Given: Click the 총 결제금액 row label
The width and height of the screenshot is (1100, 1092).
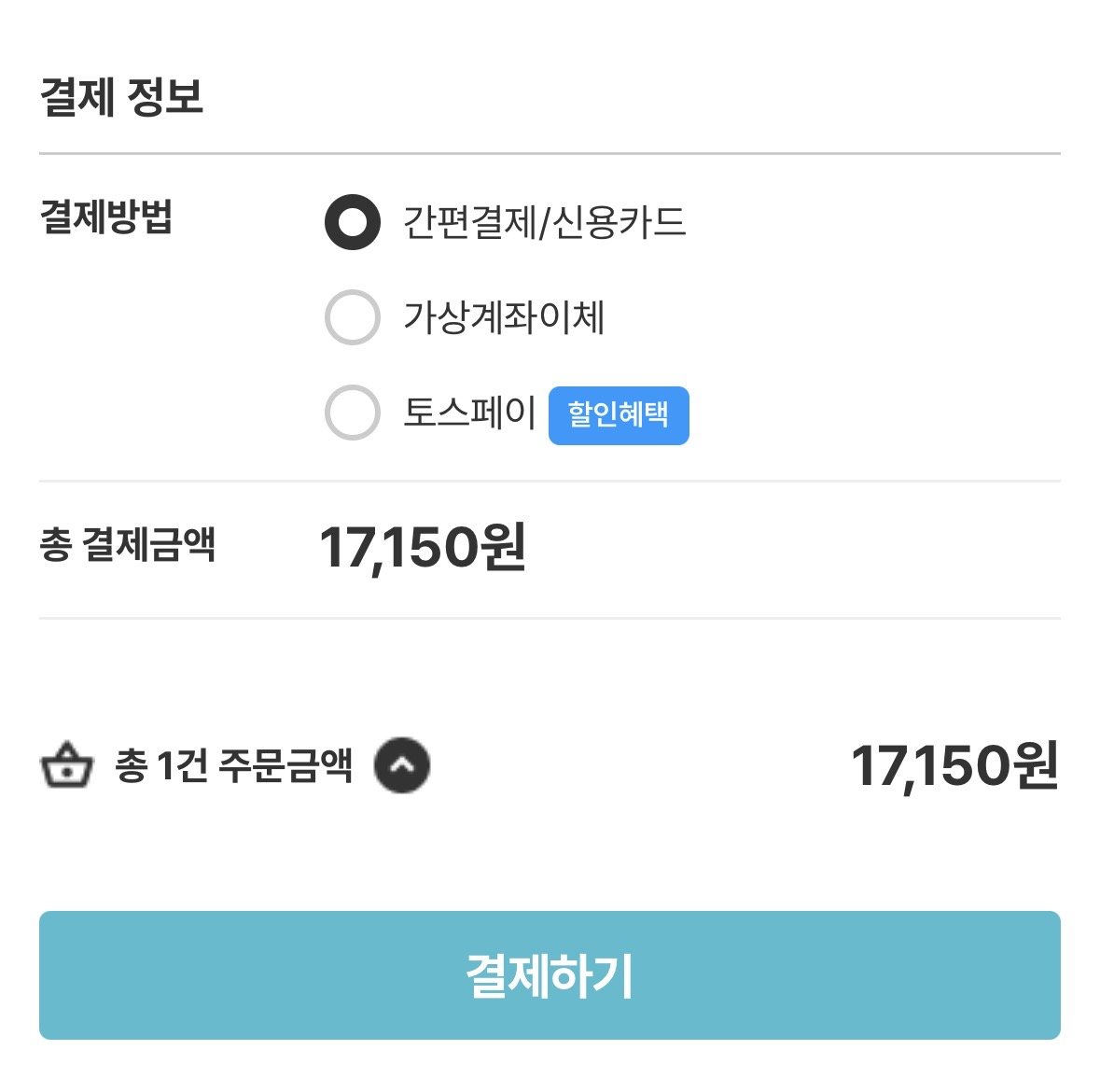Looking at the screenshot, I should tap(127, 544).
